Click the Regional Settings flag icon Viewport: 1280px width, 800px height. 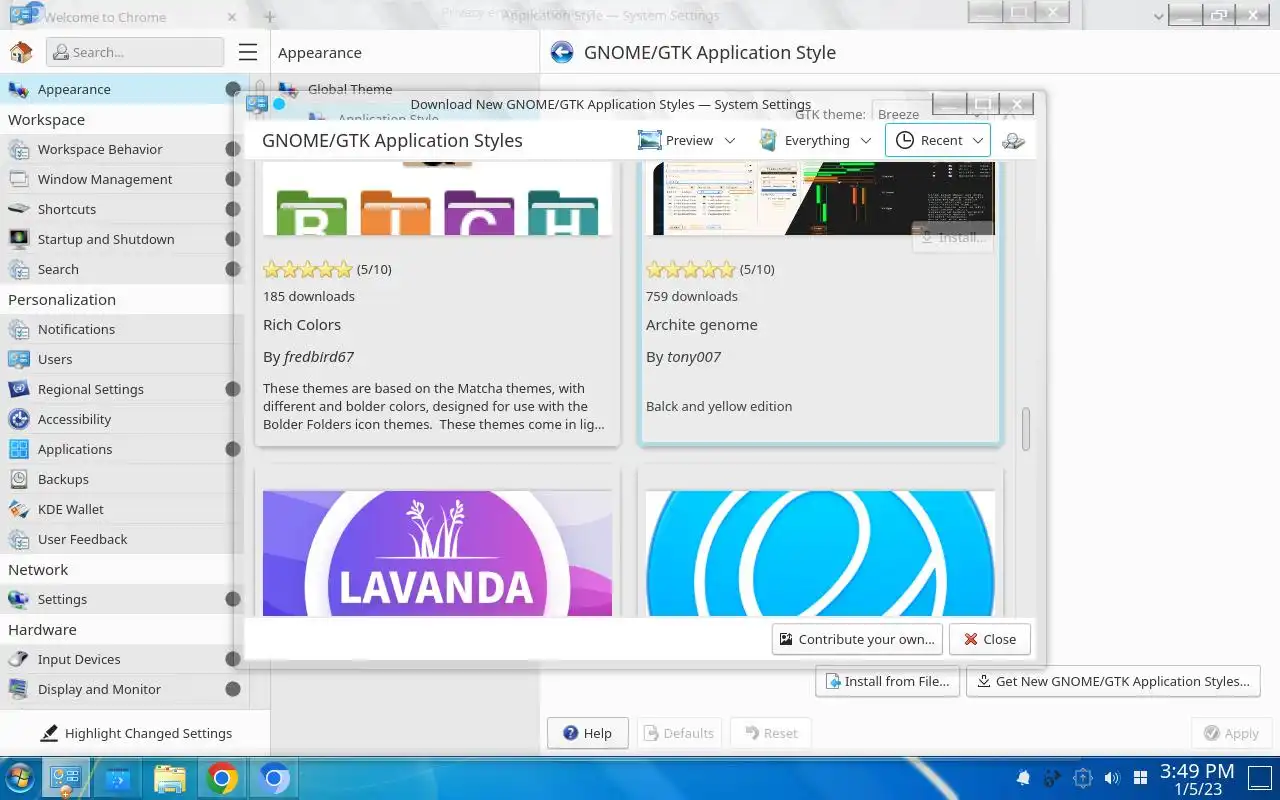click(18, 389)
